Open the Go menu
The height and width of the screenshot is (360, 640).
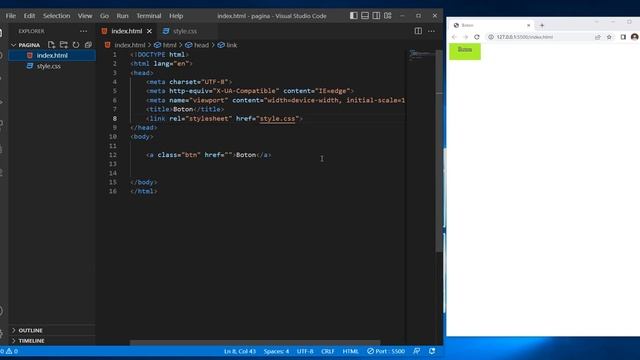(x=104, y=16)
